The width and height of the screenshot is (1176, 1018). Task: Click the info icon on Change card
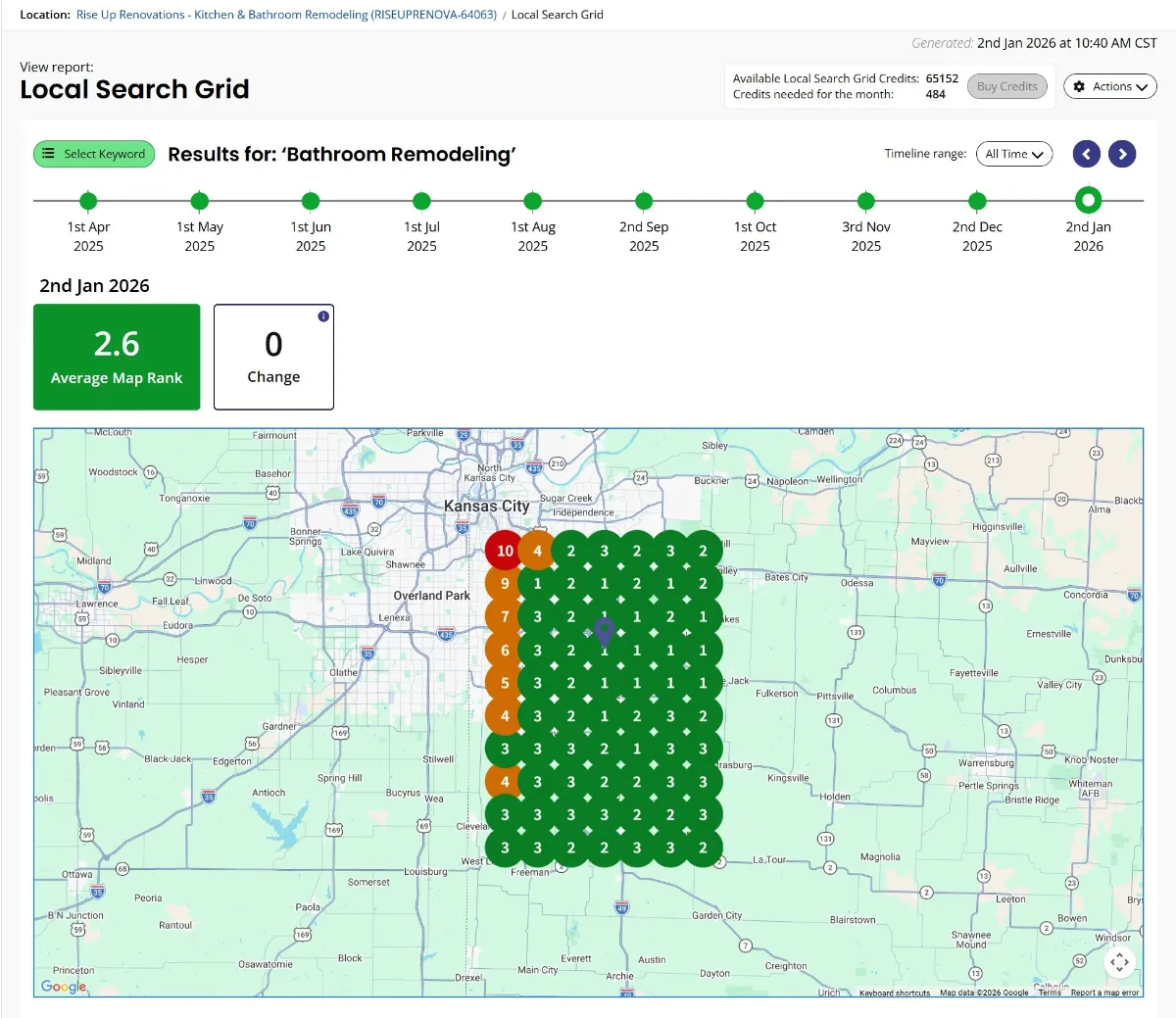point(323,316)
